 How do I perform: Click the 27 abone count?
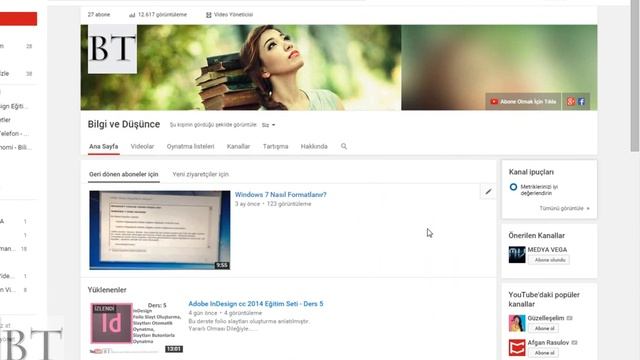99,15
